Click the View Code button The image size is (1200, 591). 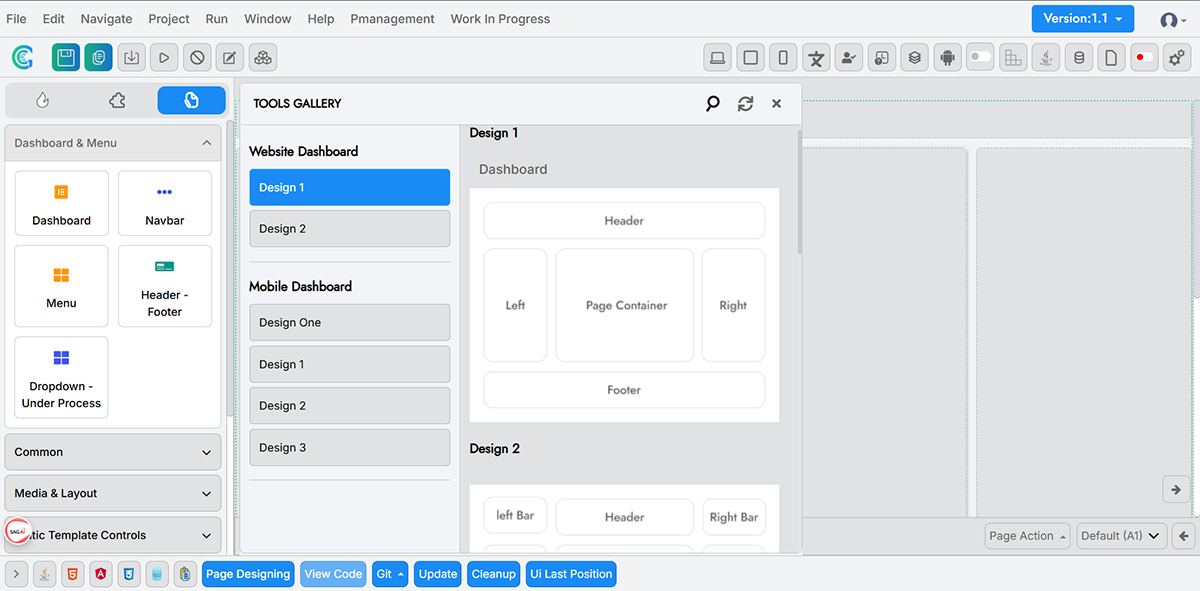pyautogui.click(x=333, y=573)
